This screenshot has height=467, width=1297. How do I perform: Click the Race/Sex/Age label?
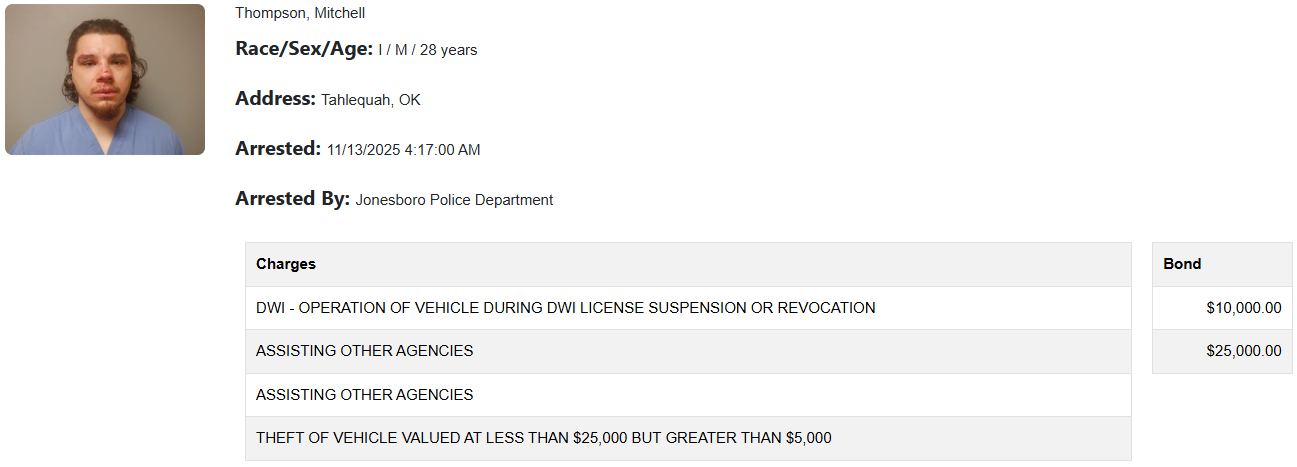(x=304, y=49)
